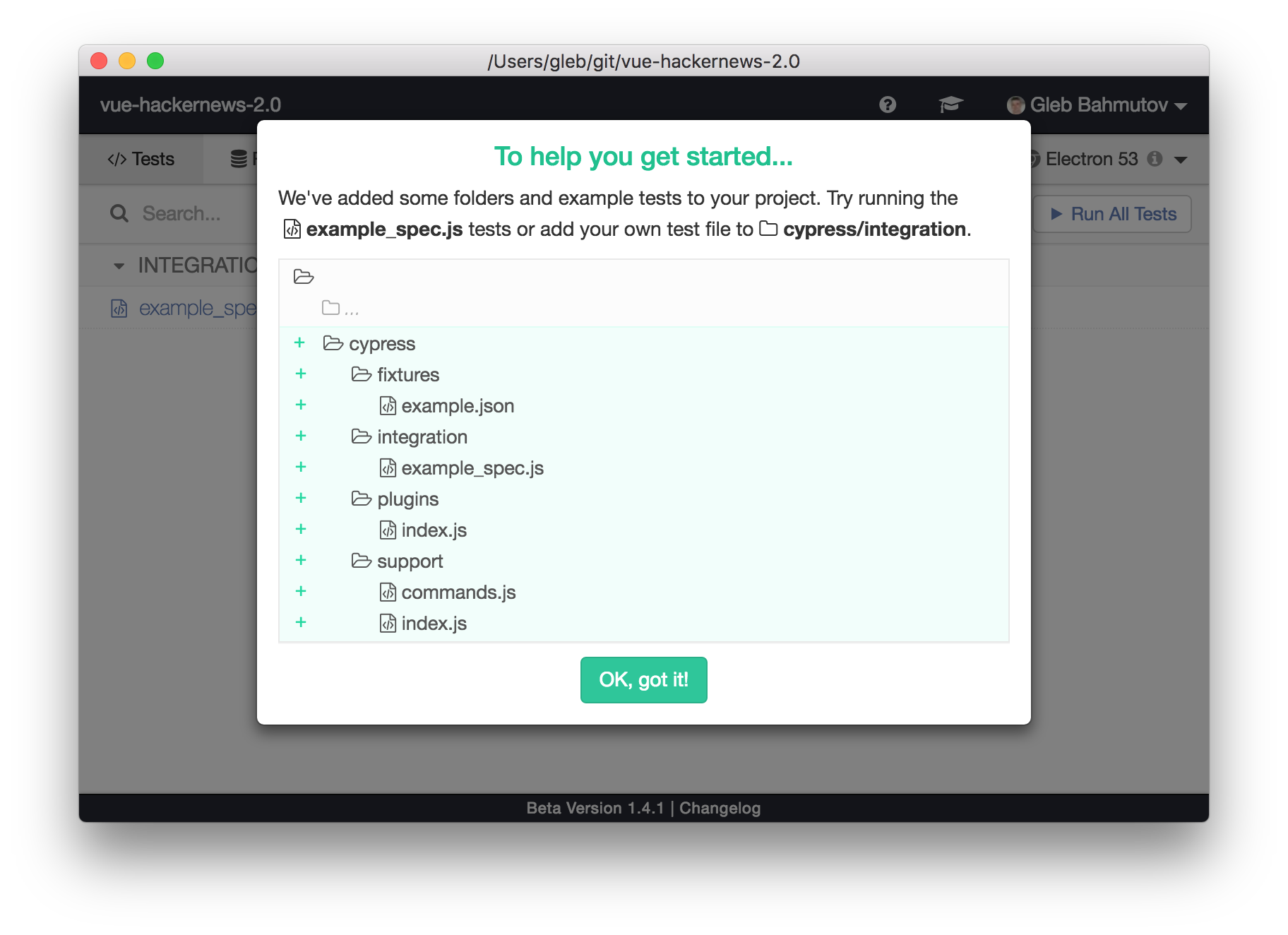Click the integration folder icon
This screenshot has width=1288, height=935.
pos(362,436)
